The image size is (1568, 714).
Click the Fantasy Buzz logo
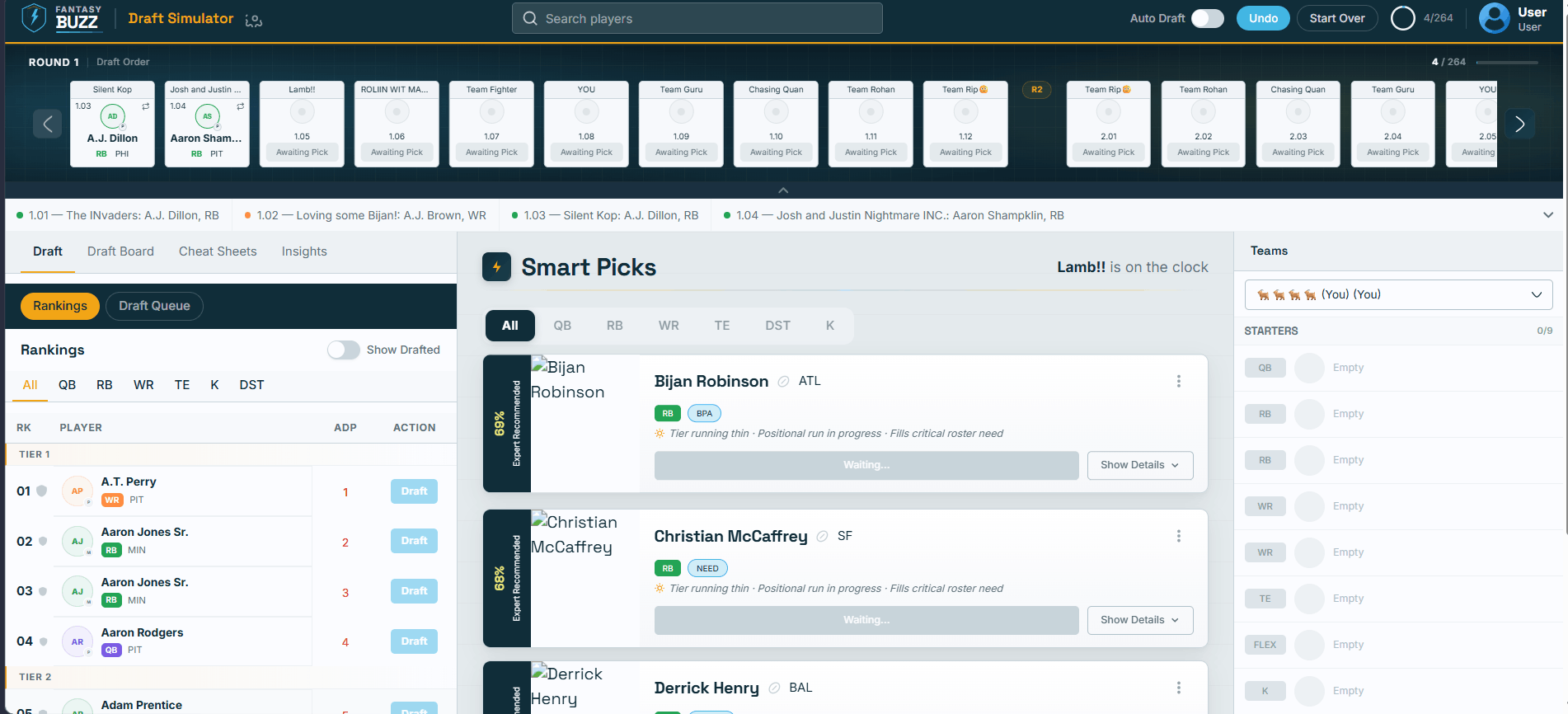point(62,18)
